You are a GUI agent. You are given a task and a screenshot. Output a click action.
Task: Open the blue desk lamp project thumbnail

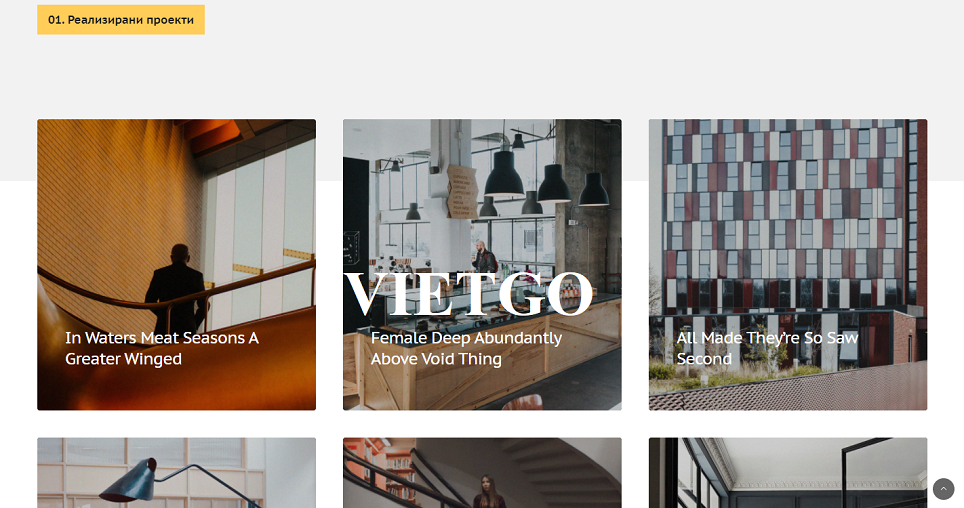tap(176, 473)
